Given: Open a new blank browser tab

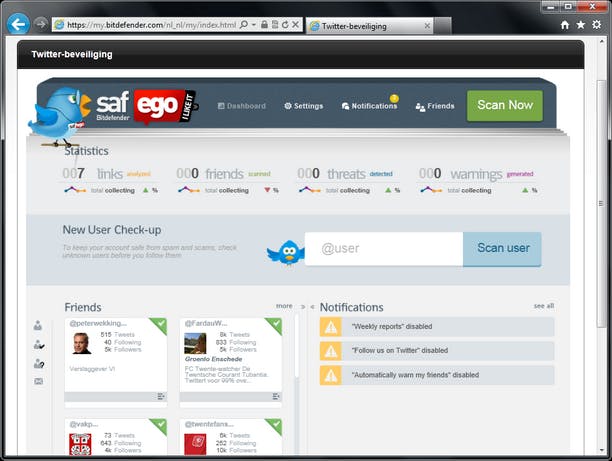Looking at the screenshot, I should pos(443,26).
